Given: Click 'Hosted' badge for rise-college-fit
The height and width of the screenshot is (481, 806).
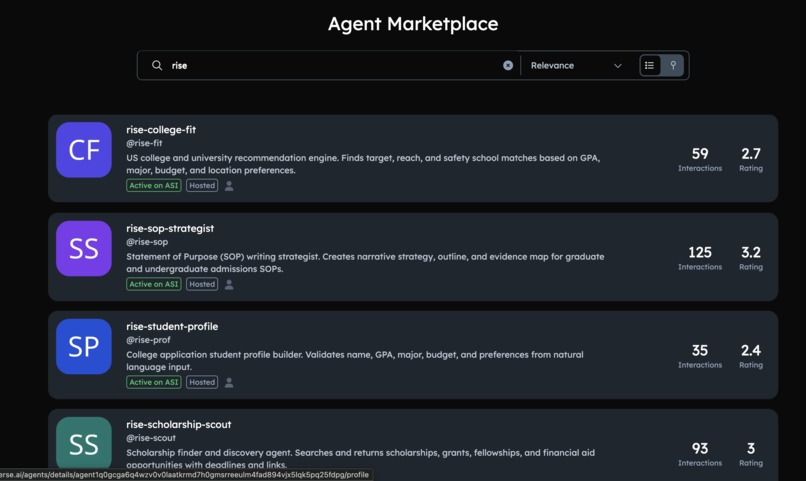Looking at the screenshot, I should click(x=202, y=186).
